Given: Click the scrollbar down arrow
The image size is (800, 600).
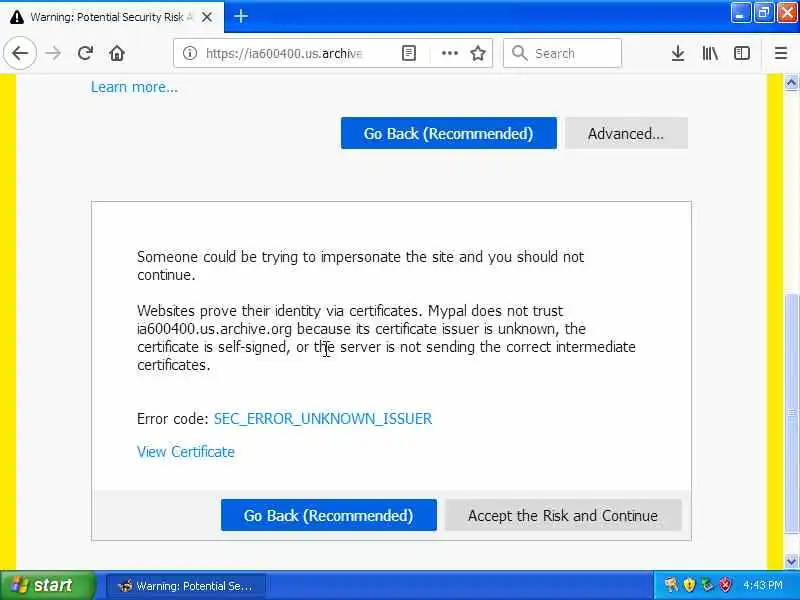Looking at the screenshot, I should coord(791,561).
